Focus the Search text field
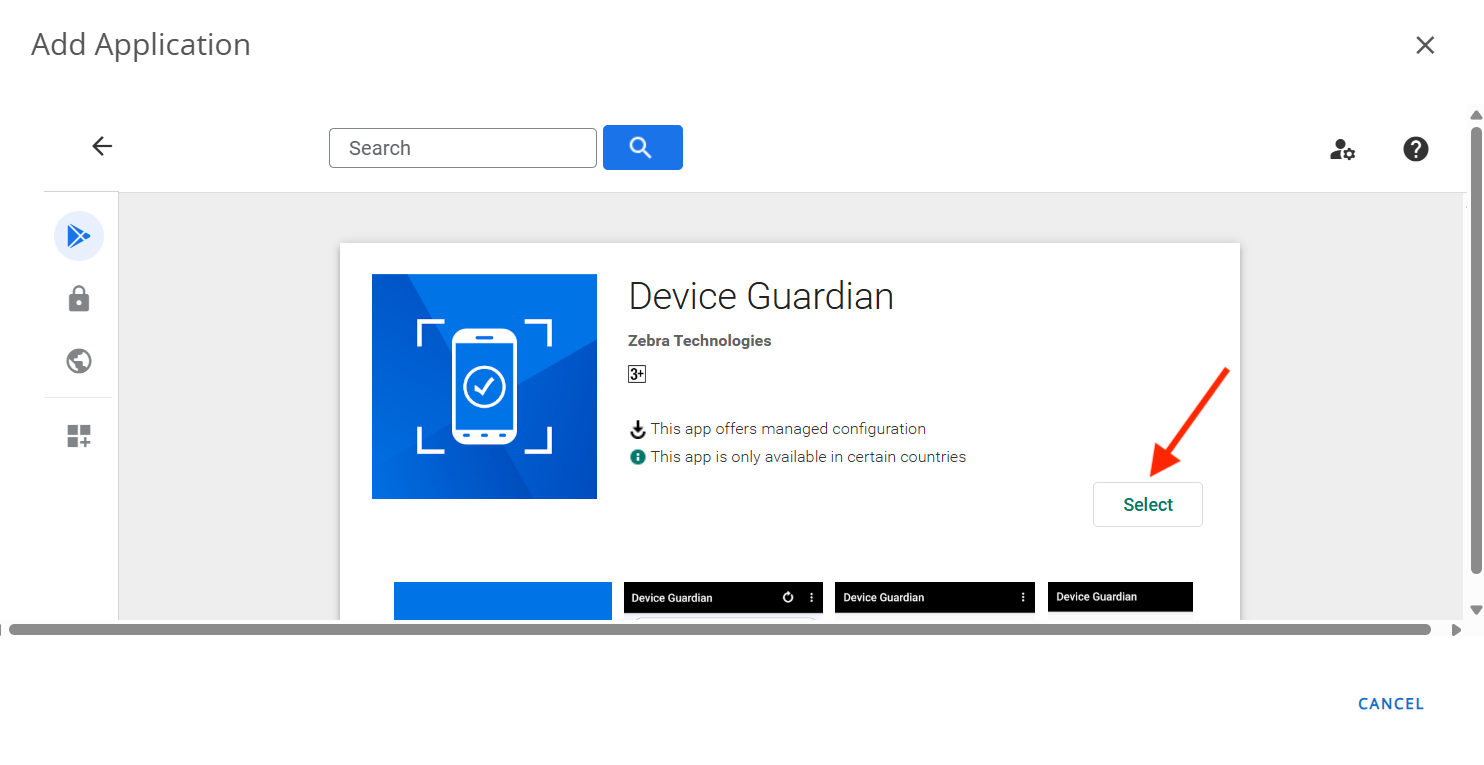Viewport: 1484px width, 765px height. coord(462,148)
